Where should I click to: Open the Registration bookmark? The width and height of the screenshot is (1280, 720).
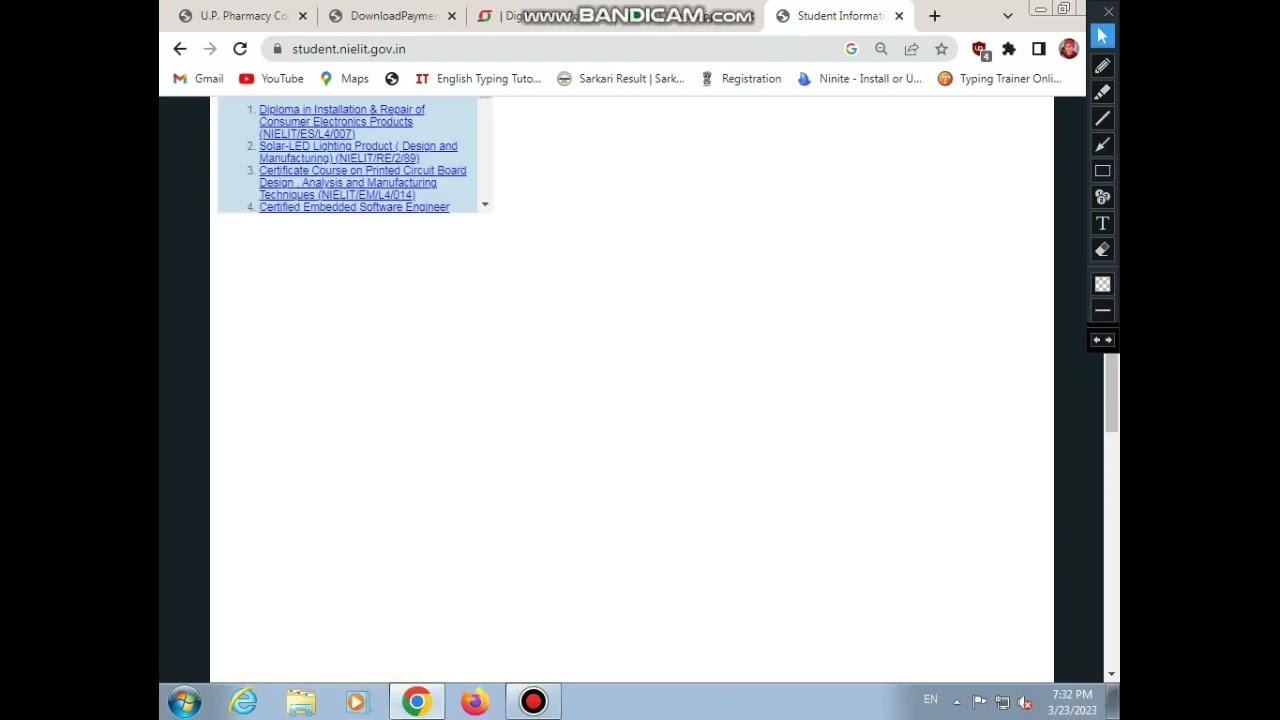pyautogui.click(x=741, y=79)
